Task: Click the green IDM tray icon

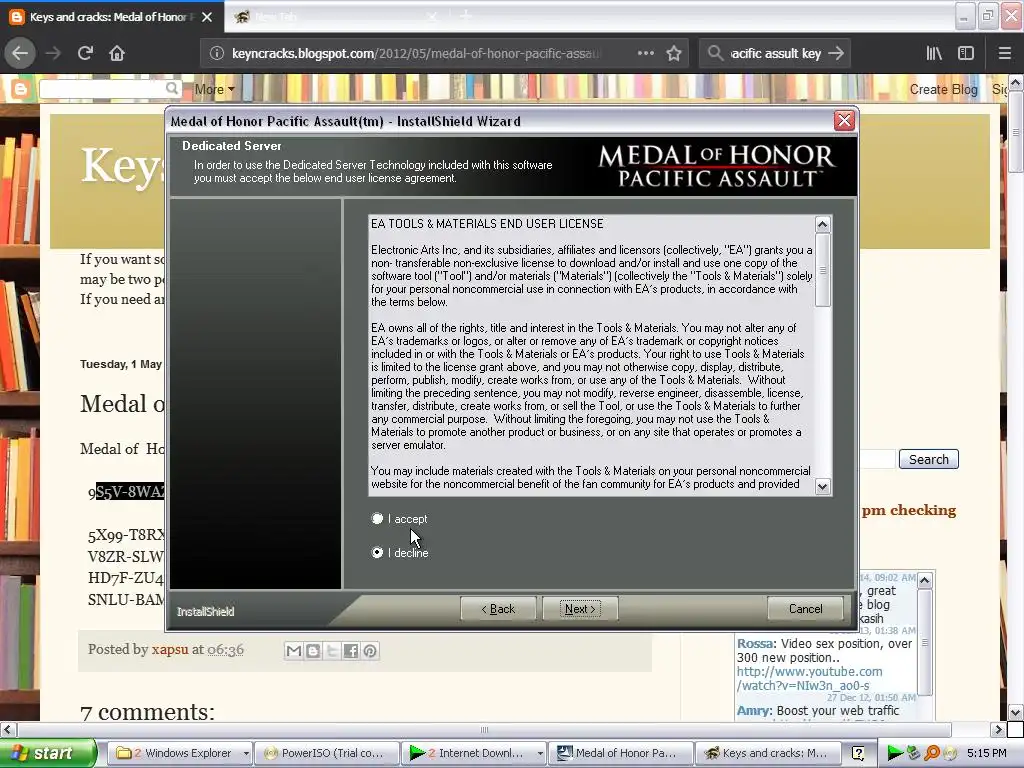Action: 895,753
